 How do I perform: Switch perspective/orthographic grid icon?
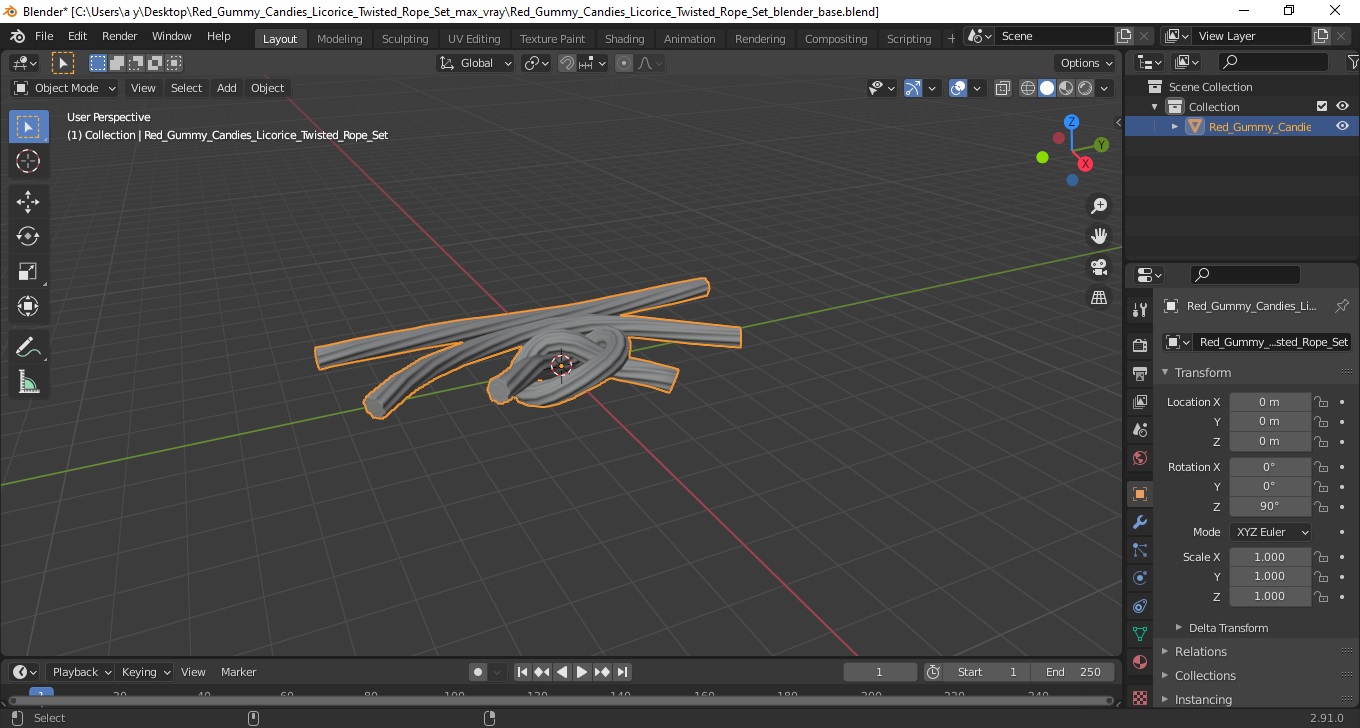point(1099,298)
